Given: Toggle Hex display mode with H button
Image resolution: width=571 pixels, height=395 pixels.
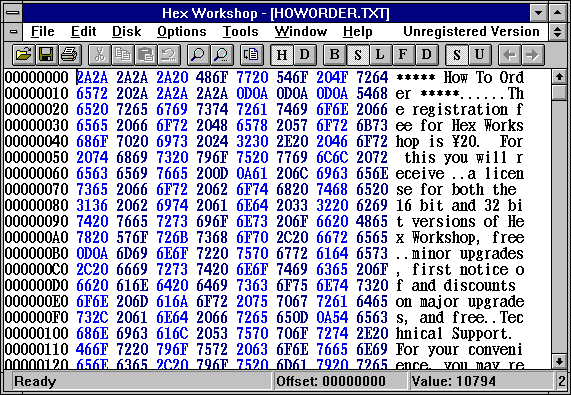Looking at the screenshot, I should [x=281, y=55].
